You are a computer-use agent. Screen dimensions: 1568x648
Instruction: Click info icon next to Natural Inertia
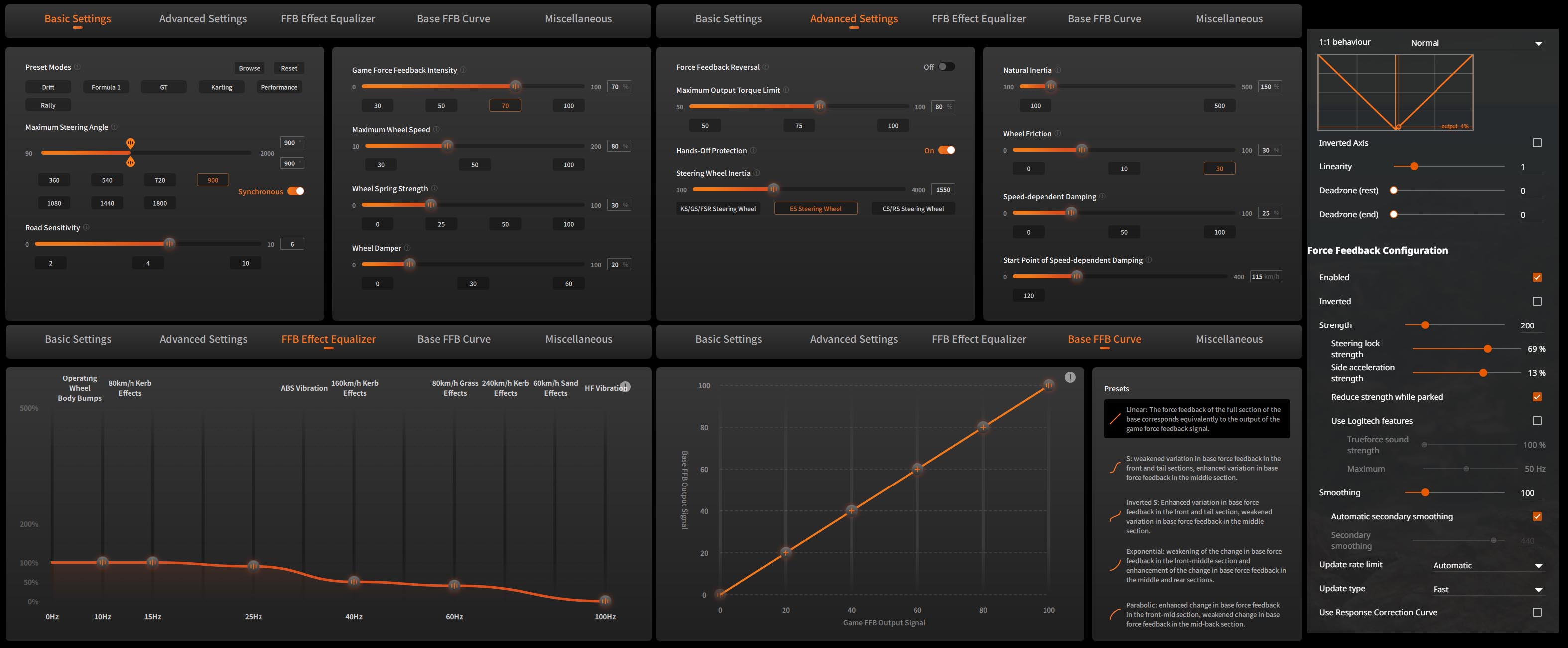1058,70
